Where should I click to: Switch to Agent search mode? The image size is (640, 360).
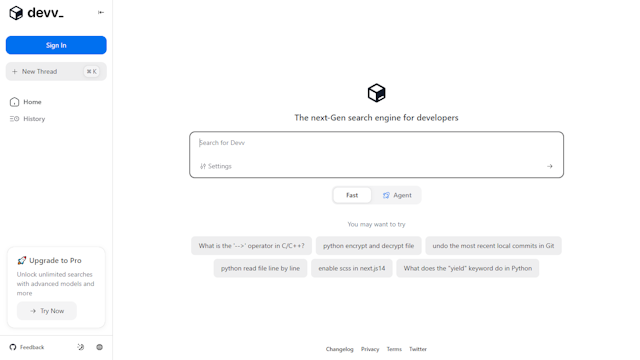pyautogui.click(x=397, y=195)
